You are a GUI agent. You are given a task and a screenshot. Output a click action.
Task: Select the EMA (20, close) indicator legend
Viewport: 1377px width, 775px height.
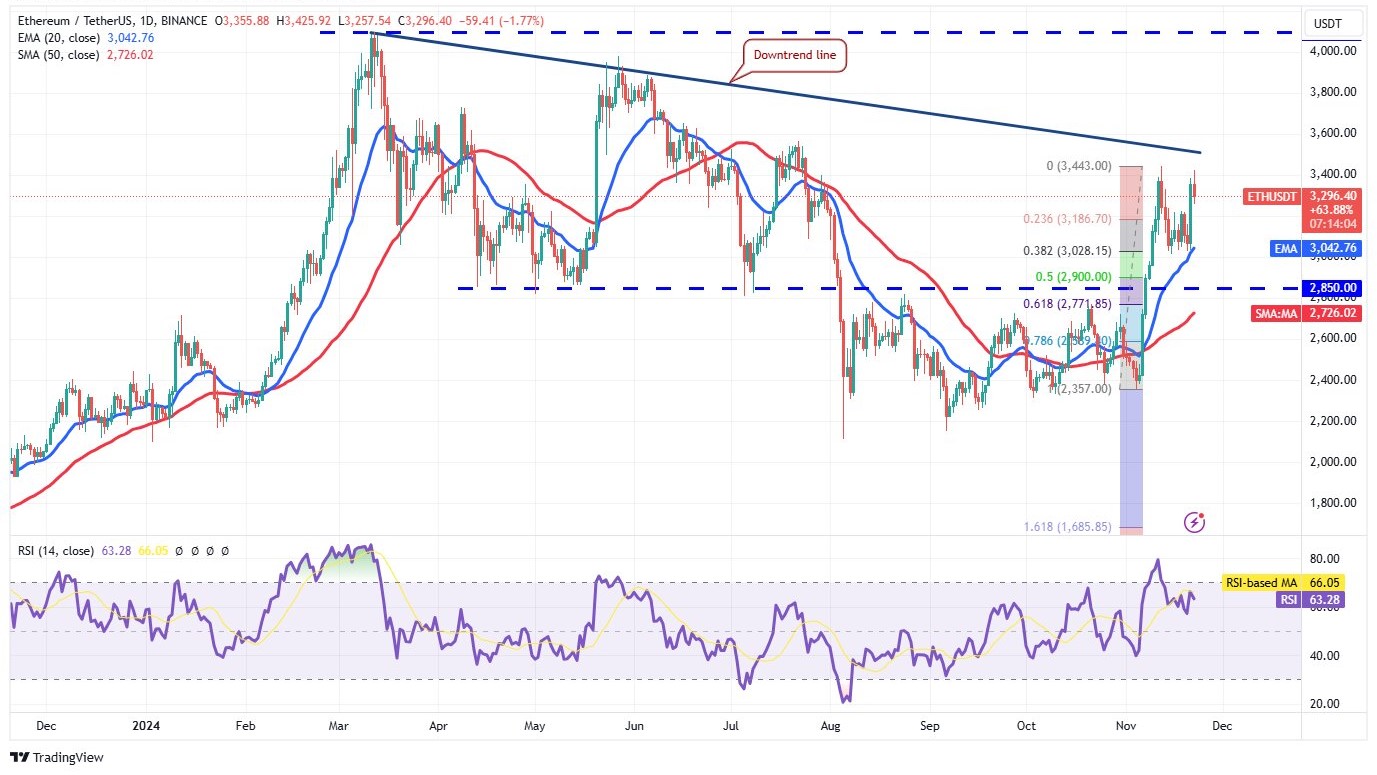[57, 38]
